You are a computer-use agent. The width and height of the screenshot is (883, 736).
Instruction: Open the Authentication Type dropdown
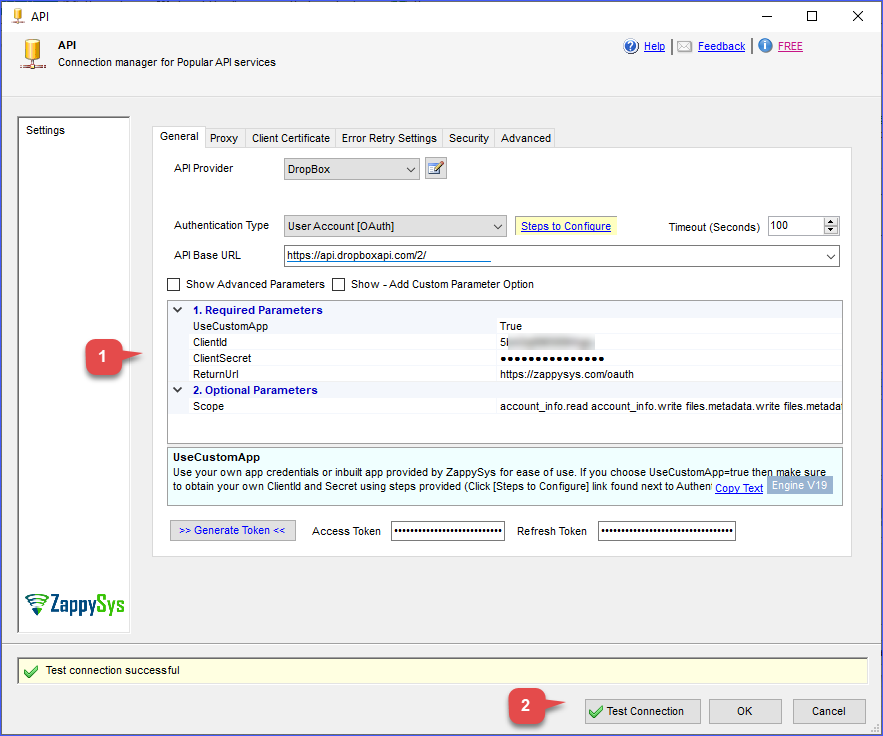click(x=395, y=226)
